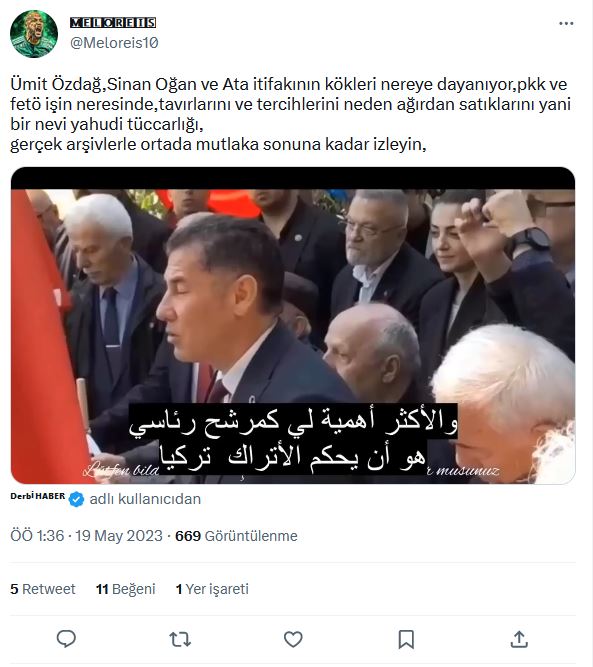Viewport: 593px width, 667px height.
Task: Open the share upload icon
Action: click(519, 639)
